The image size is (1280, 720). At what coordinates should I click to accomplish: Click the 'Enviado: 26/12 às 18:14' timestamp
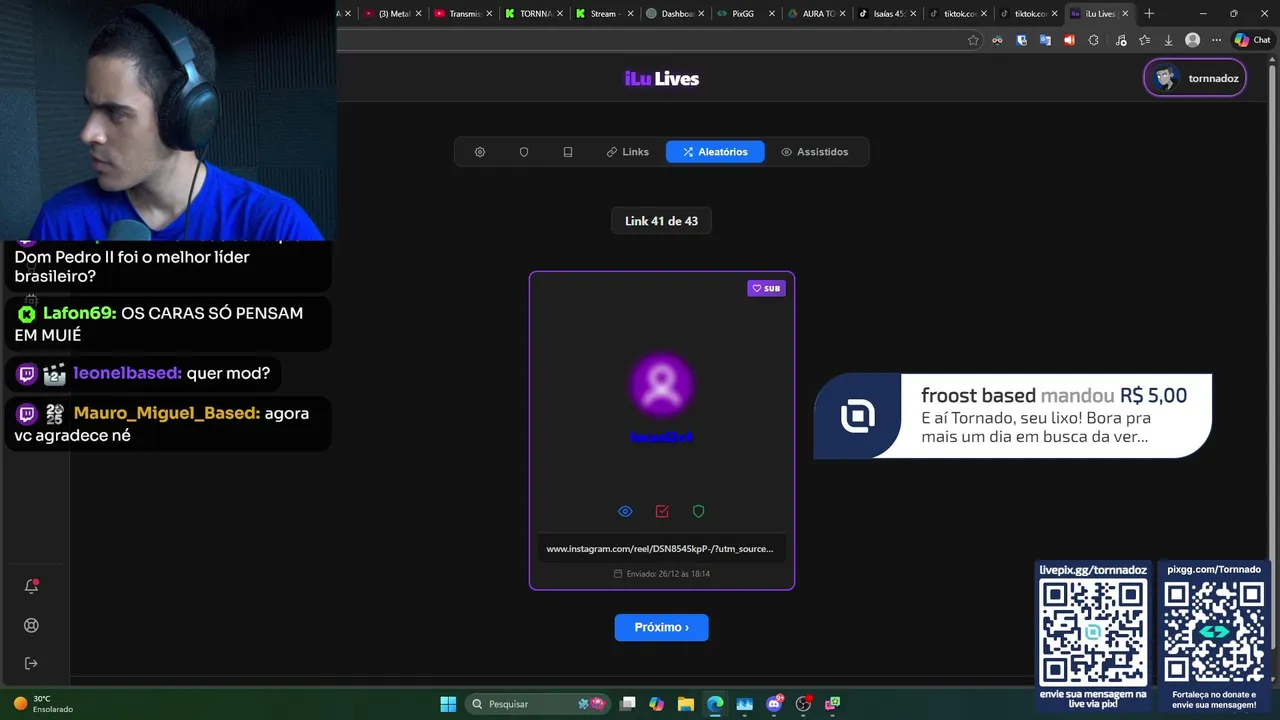tap(661, 574)
